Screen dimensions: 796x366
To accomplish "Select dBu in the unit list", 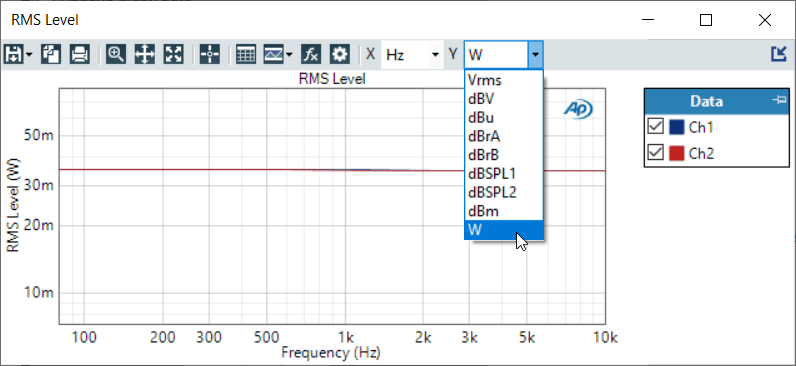I will tap(504, 117).
